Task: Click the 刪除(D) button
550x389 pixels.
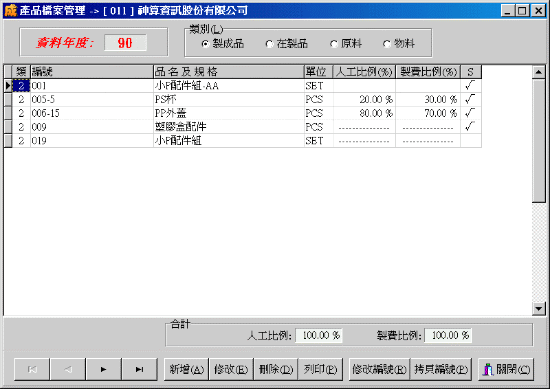Action: click(276, 369)
